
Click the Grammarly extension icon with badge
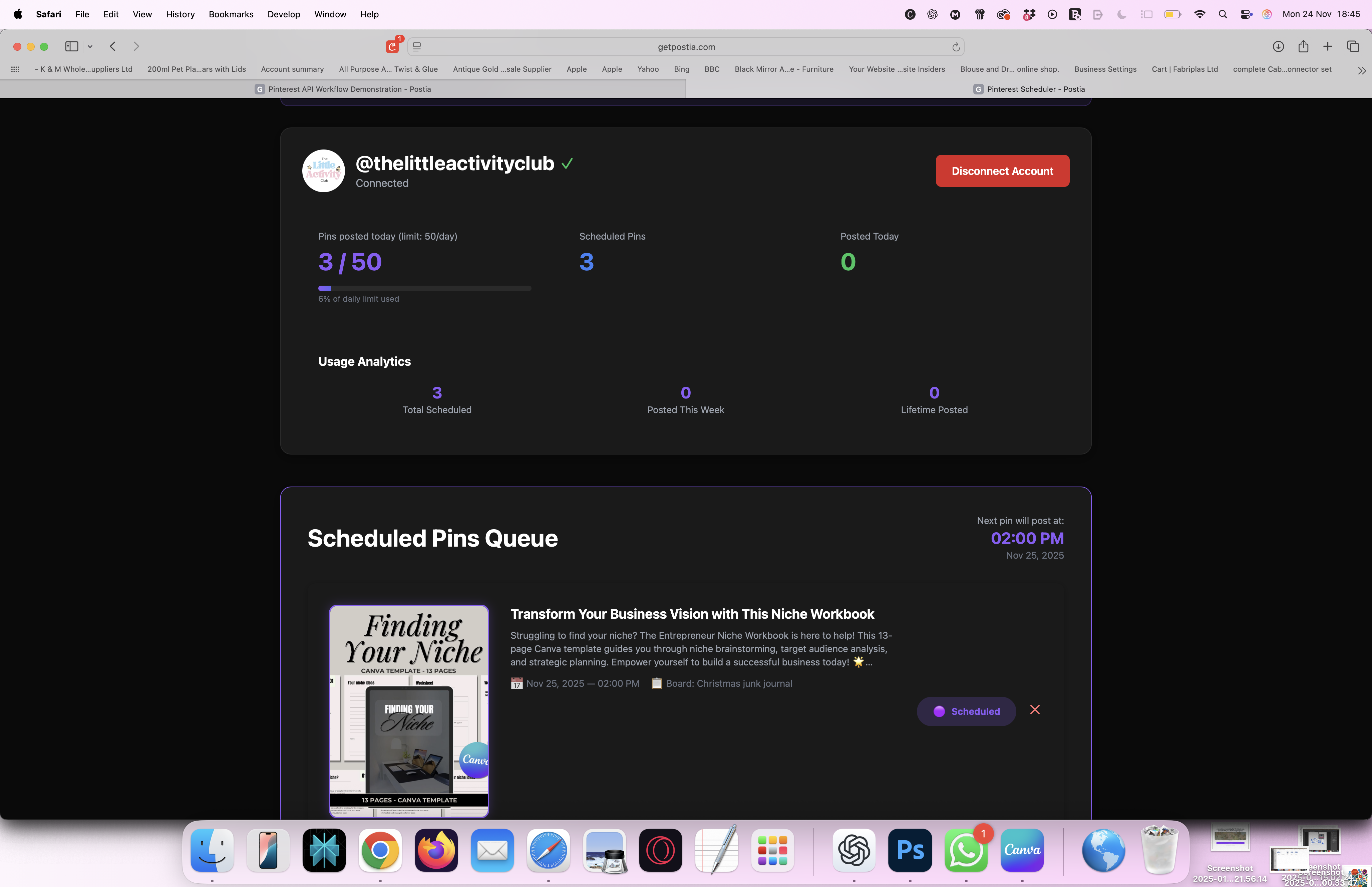tap(393, 46)
